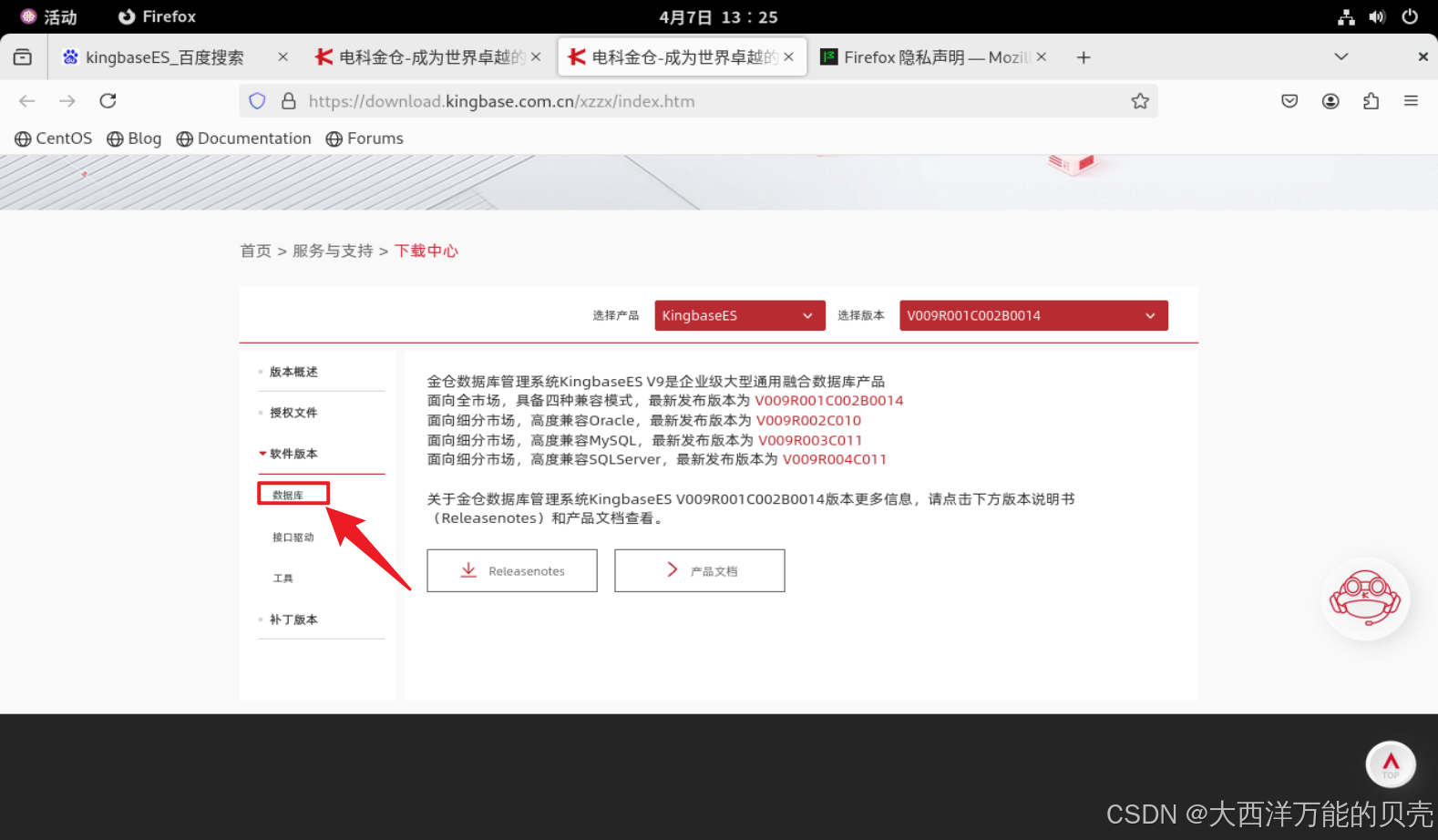Close the Firefox window
Screen dimensions: 1438x840
pos(1423,56)
